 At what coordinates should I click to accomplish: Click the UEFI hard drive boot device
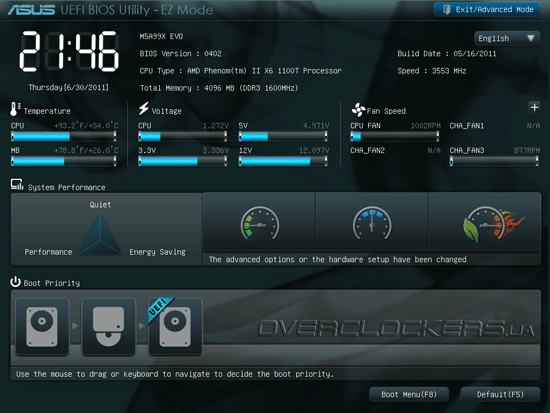pos(175,327)
